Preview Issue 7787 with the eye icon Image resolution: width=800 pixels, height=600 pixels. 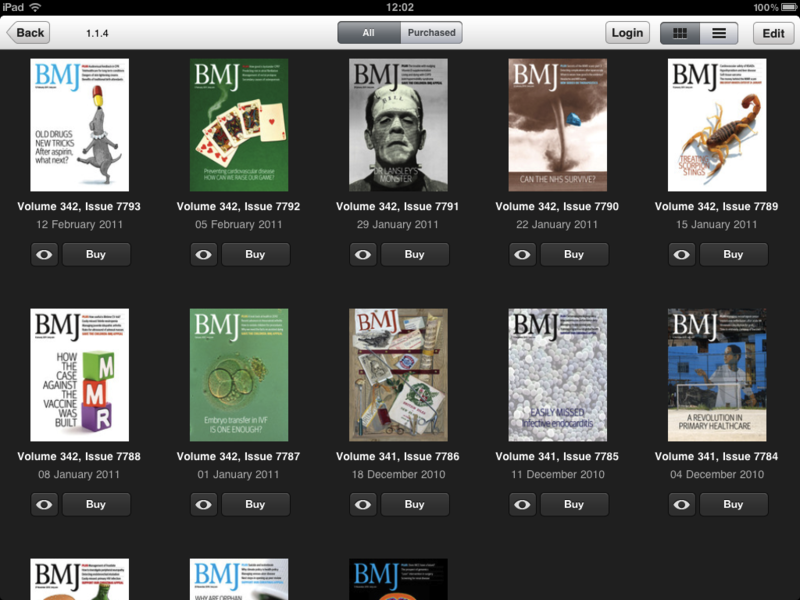(204, 504)
